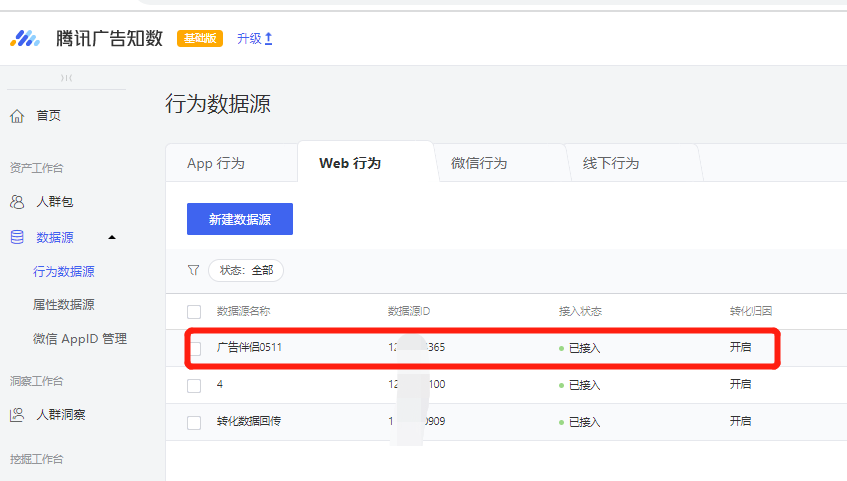Select 属性数据源 in the sidebar
The width and height of the screenshot is (847, 481).
64,305
